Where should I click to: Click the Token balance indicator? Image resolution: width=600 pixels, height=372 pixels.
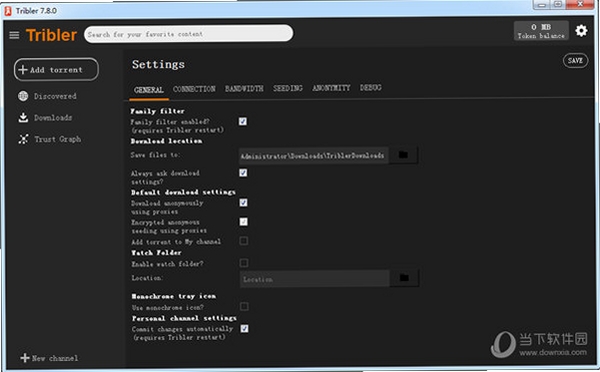541,31
